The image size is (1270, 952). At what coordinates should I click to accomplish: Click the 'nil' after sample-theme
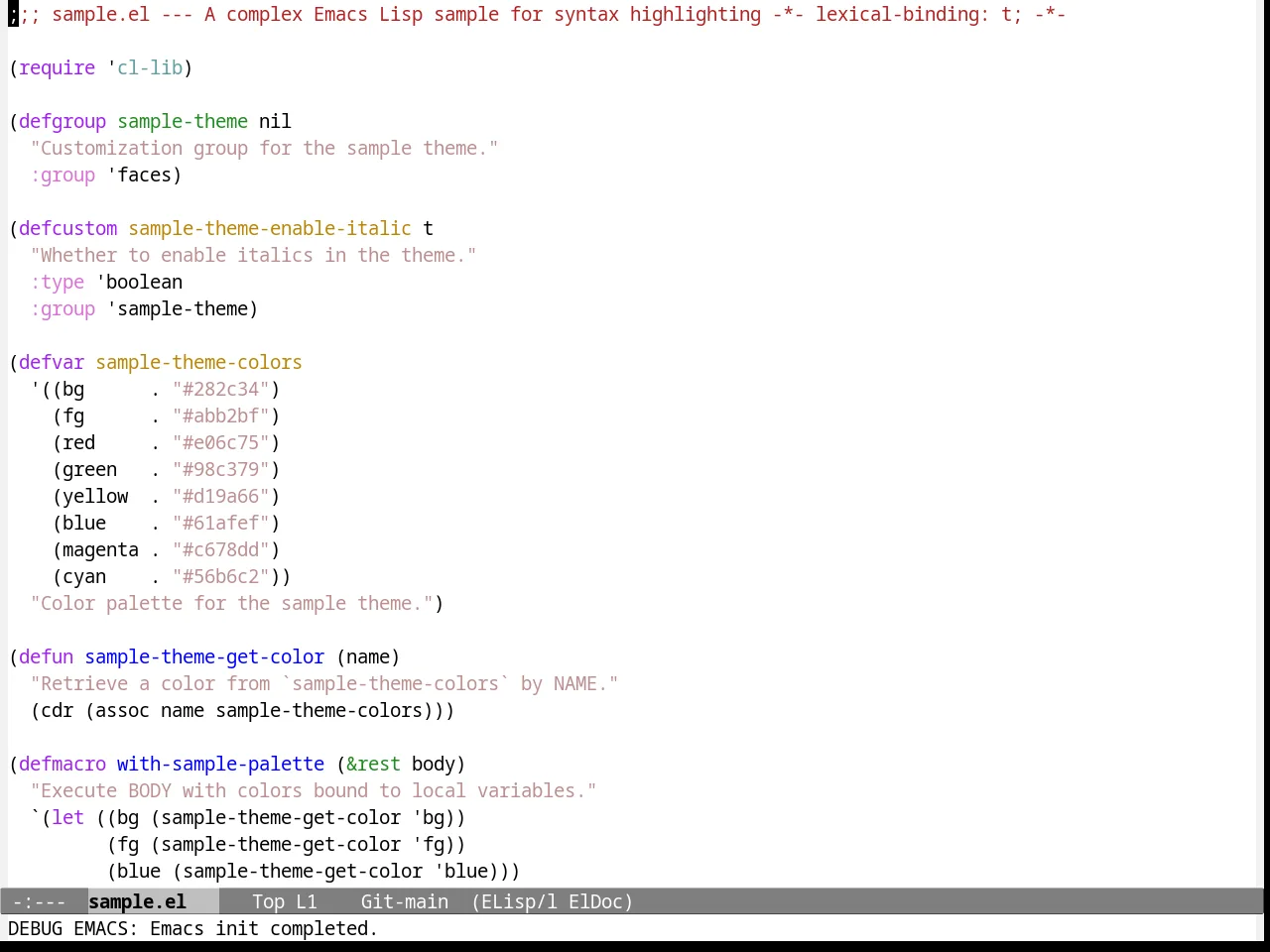click(275, 121)
